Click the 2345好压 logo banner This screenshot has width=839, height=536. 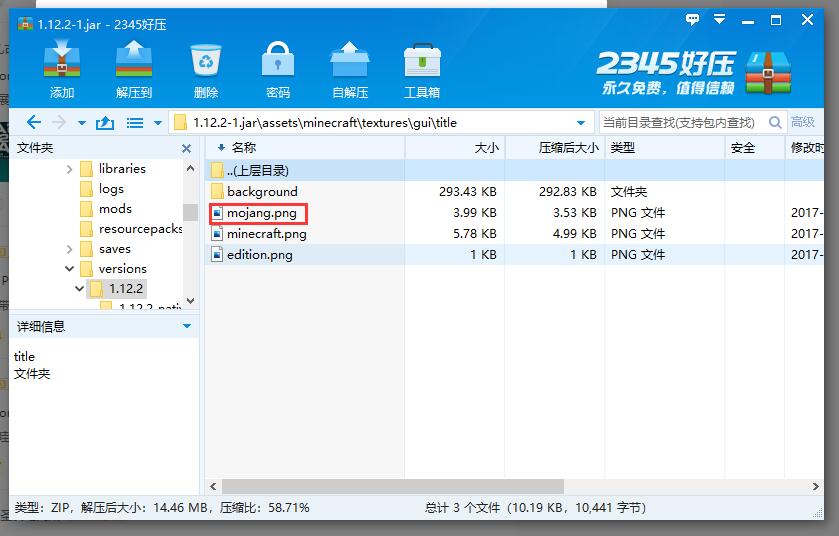tap(694, 73)
